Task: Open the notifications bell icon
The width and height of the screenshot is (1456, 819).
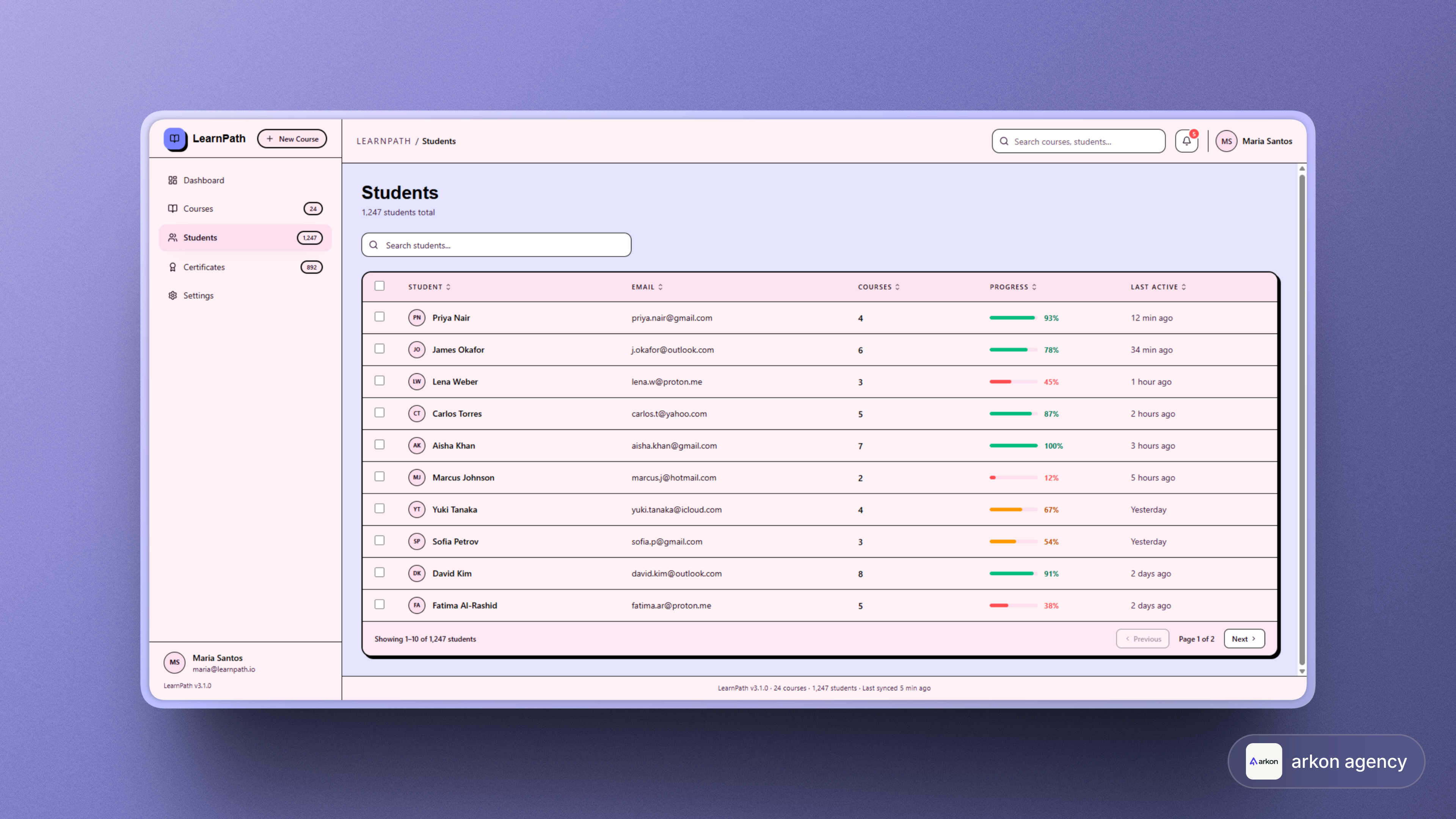Action: tap(1186, 141)
